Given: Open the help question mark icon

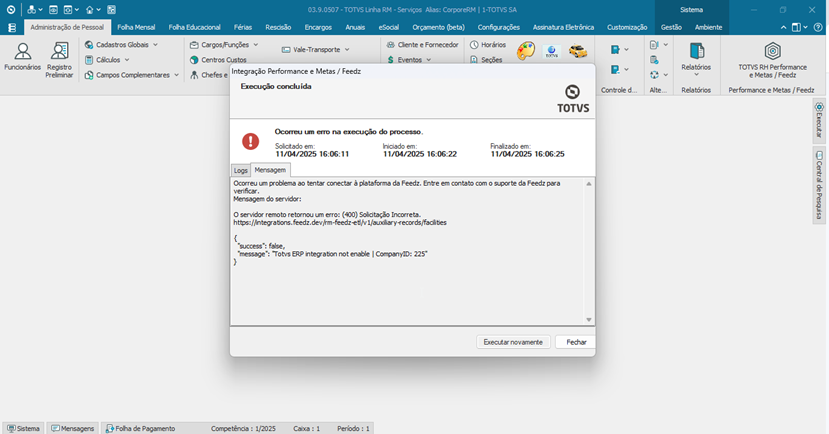Looking at the screenshot, I should (817, 27).
